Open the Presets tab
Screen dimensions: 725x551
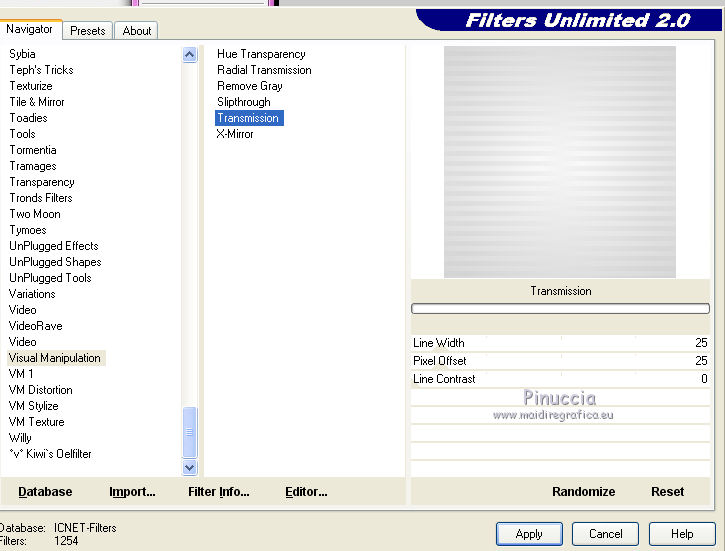(87, 31)
